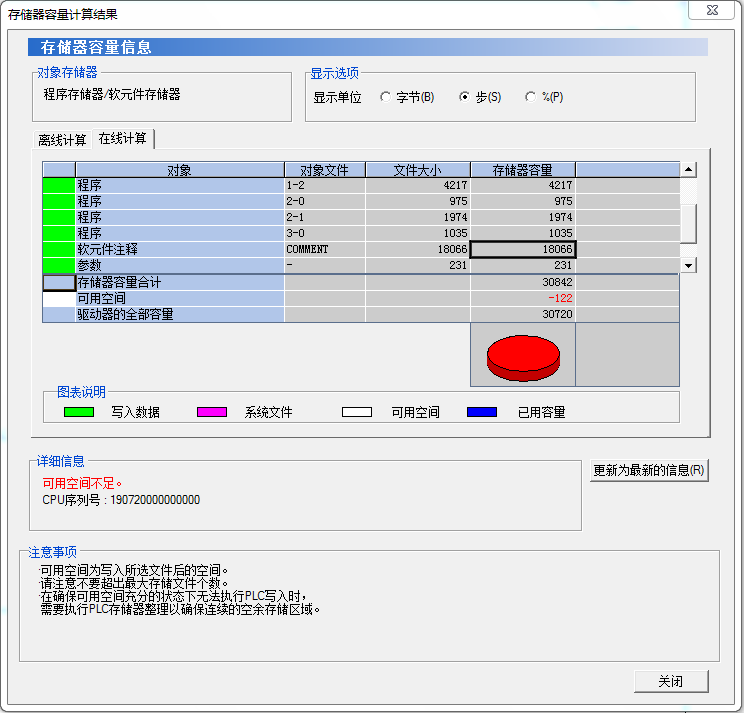This screenshot has height=713, width=744.
Task: Select the 步(S) display unit option
Action: pos(464,98)
